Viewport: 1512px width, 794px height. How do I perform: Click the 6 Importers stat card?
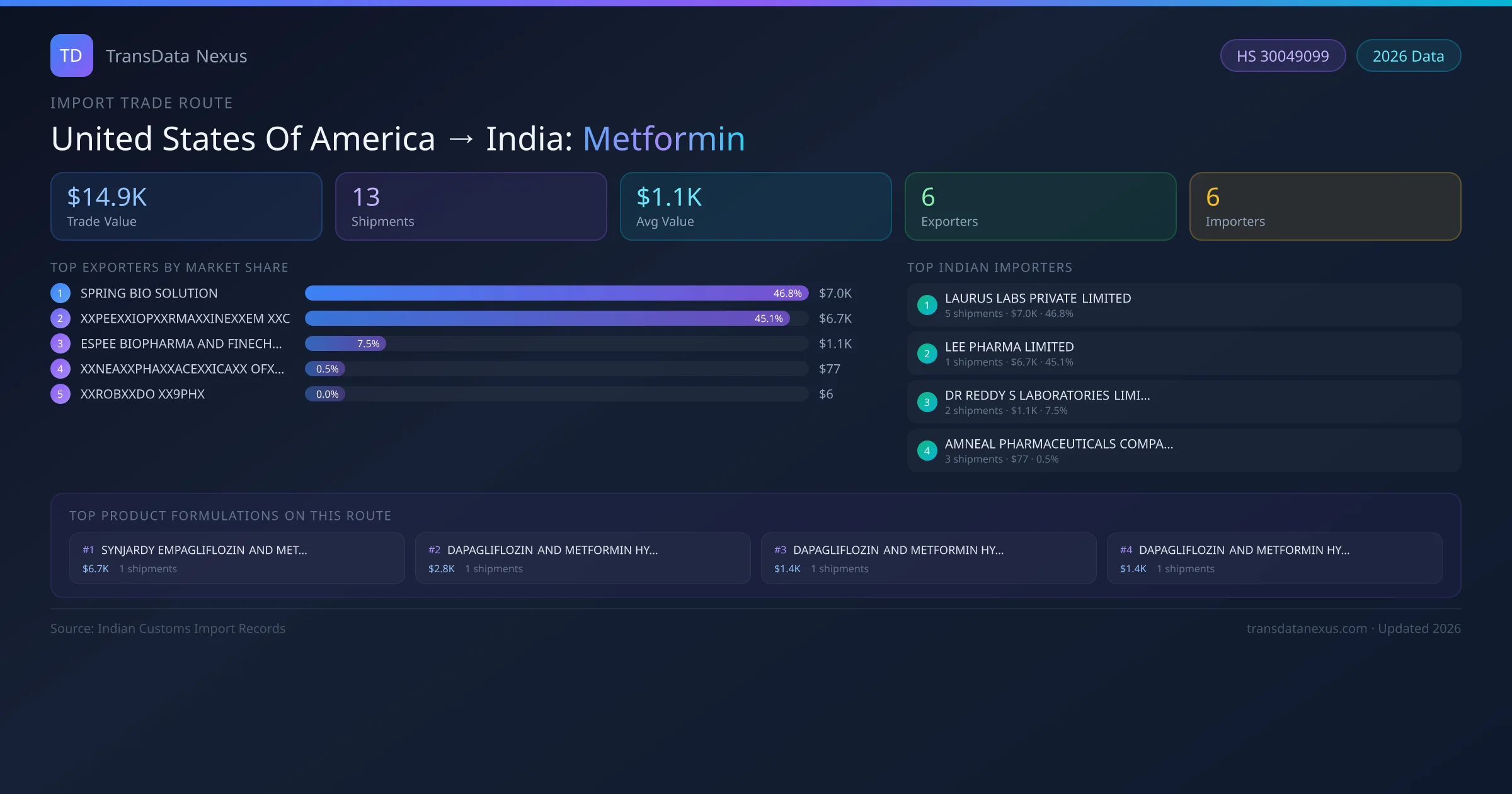click(1325, 206)
